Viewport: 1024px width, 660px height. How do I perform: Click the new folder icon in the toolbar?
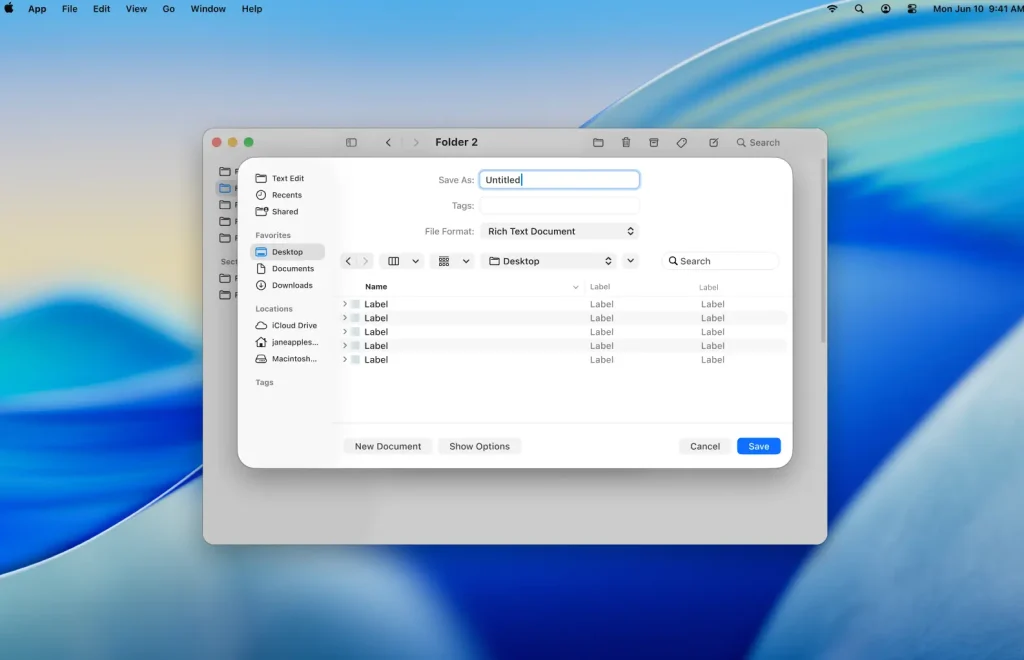(x=598, y=143)
